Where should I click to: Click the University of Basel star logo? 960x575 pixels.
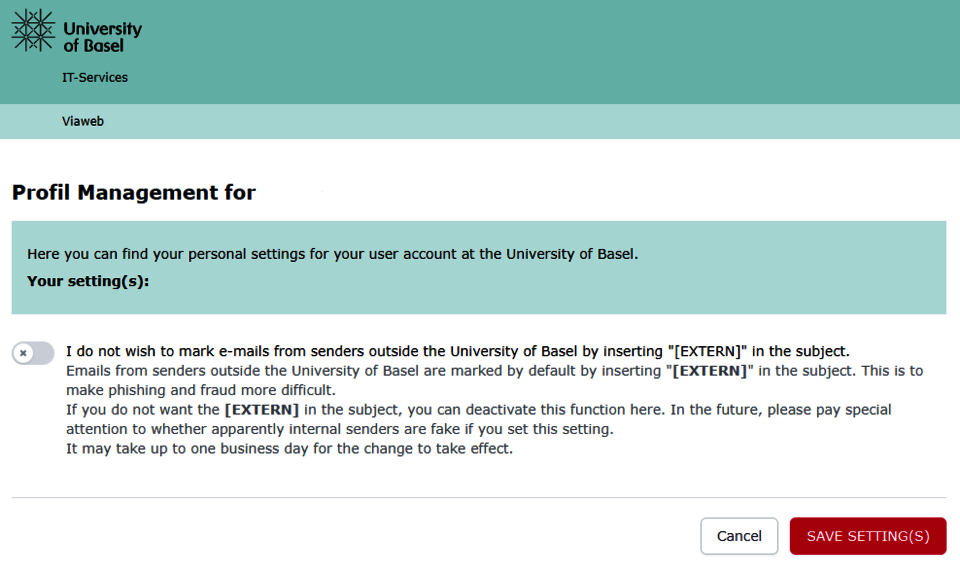(33, 30)
